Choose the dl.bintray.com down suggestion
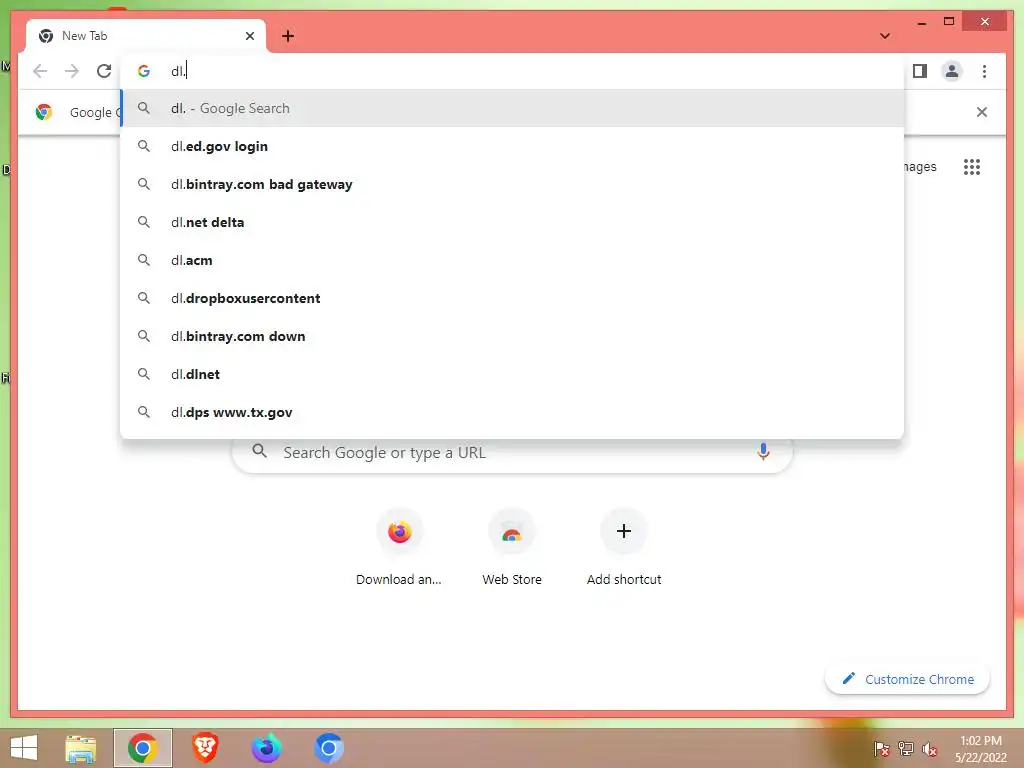The image size is (1024, 768). [x=513, y=336]
